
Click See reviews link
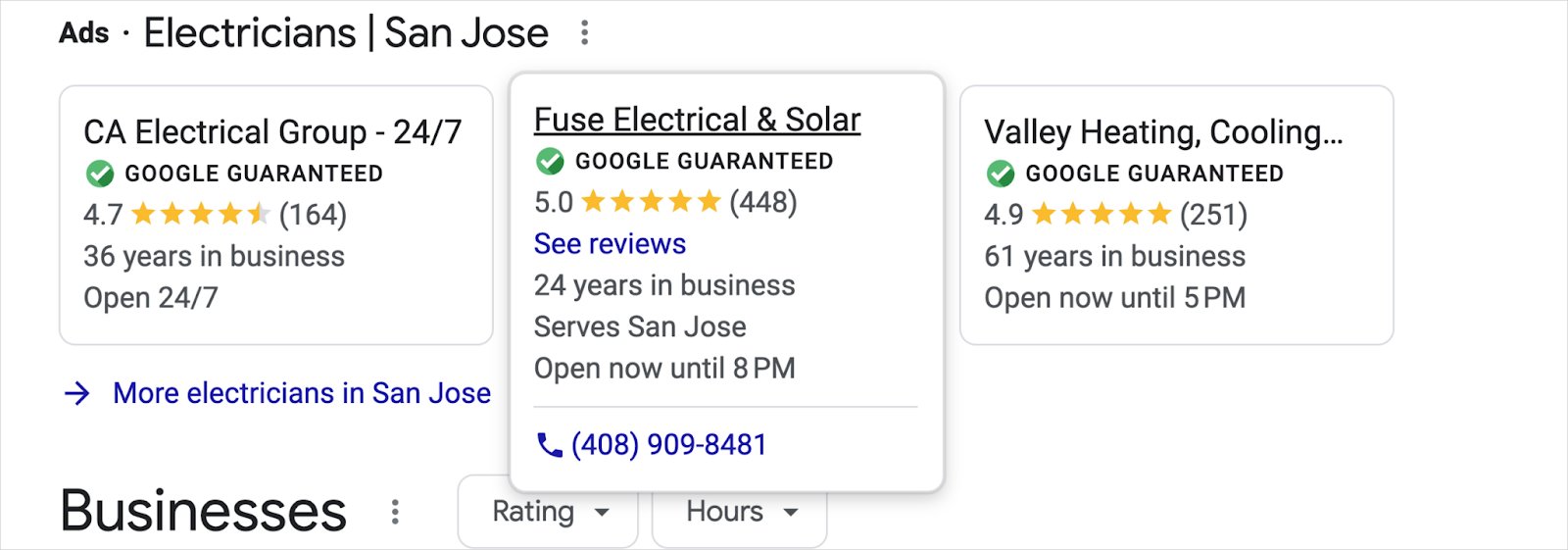coord(610,244)
